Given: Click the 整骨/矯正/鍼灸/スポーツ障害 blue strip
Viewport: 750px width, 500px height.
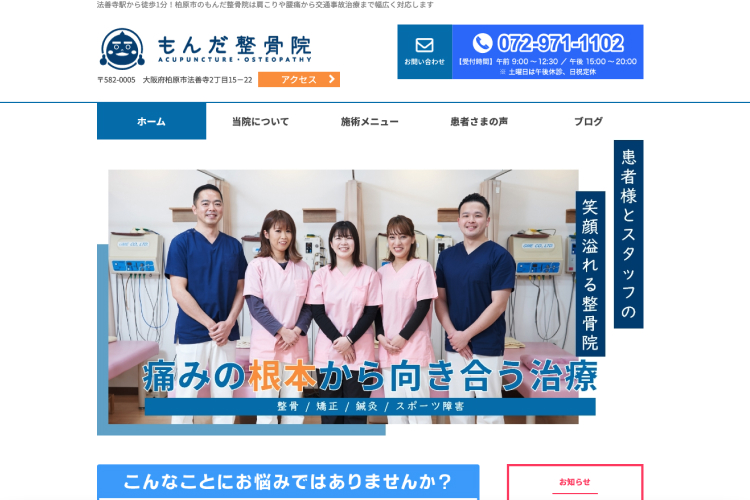Looking at the screenshot, I should (x=370, y=407).
